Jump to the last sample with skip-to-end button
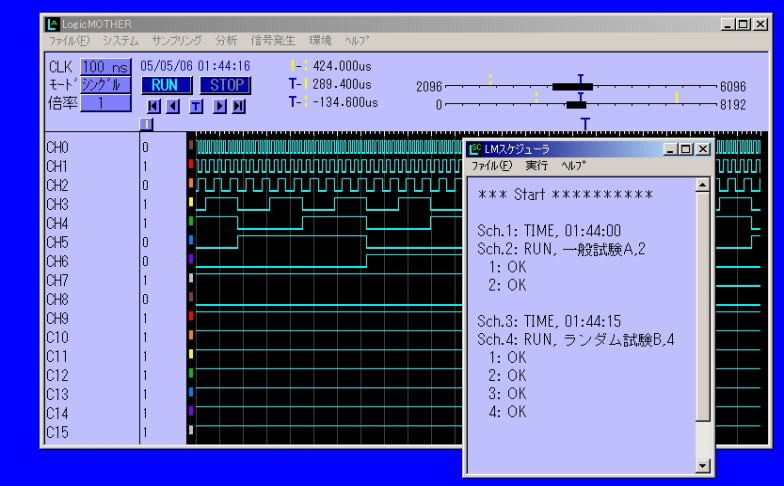Screen dimensions: 784x486 click(x=238, y=106)
